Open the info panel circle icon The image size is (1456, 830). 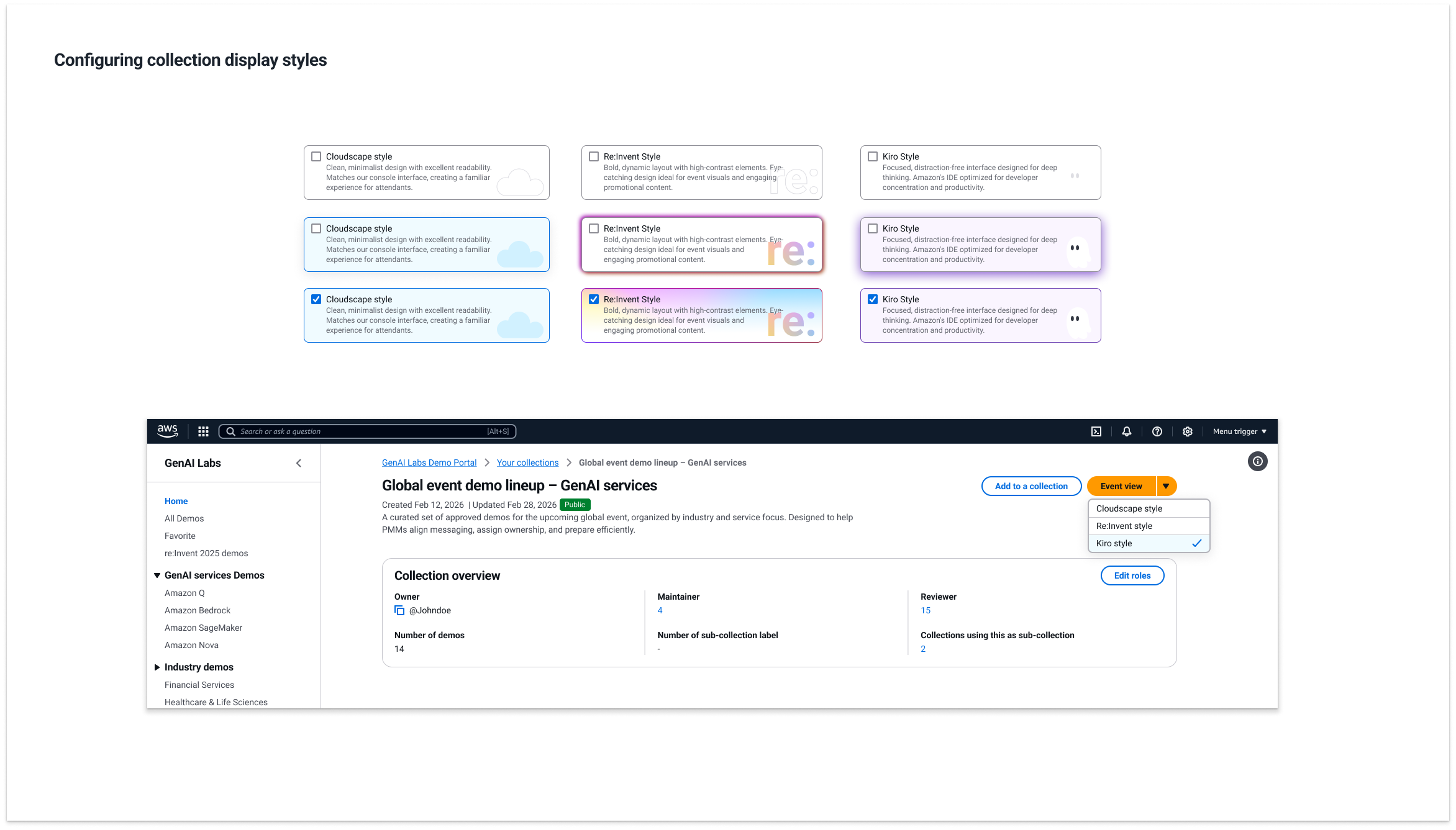tap(1258, 461)
